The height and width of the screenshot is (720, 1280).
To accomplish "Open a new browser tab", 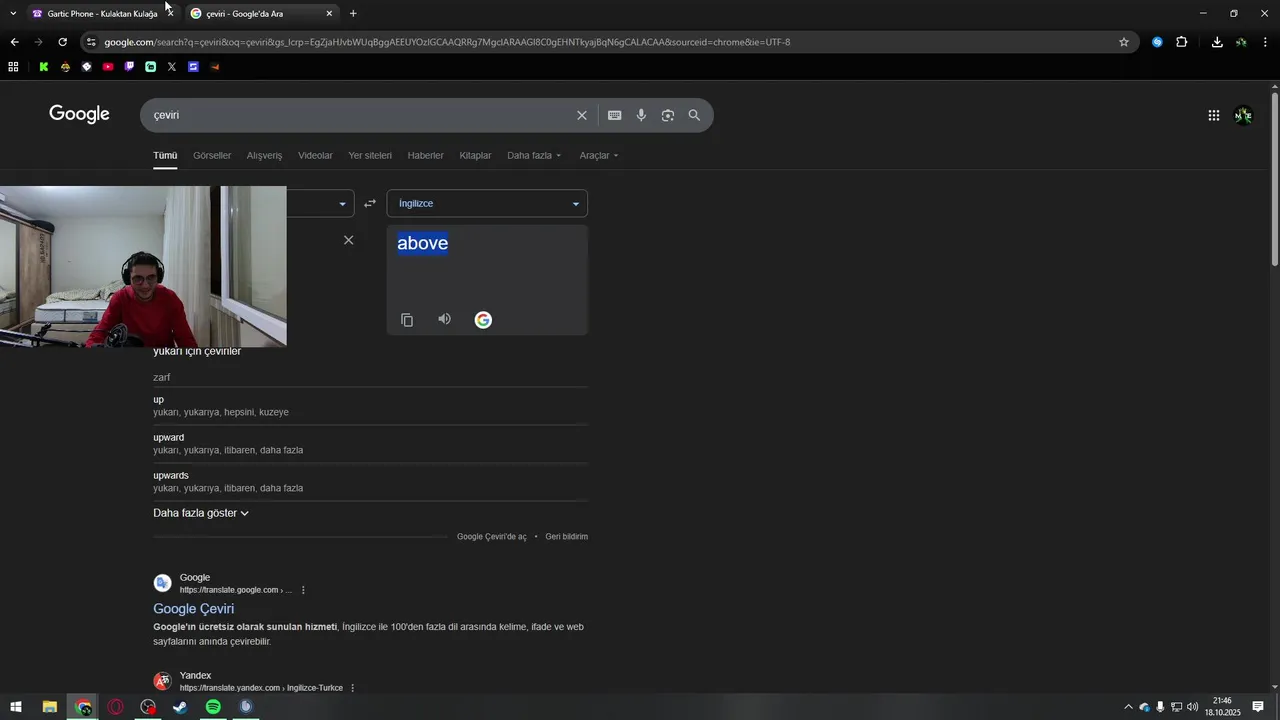I will (353, 14).
